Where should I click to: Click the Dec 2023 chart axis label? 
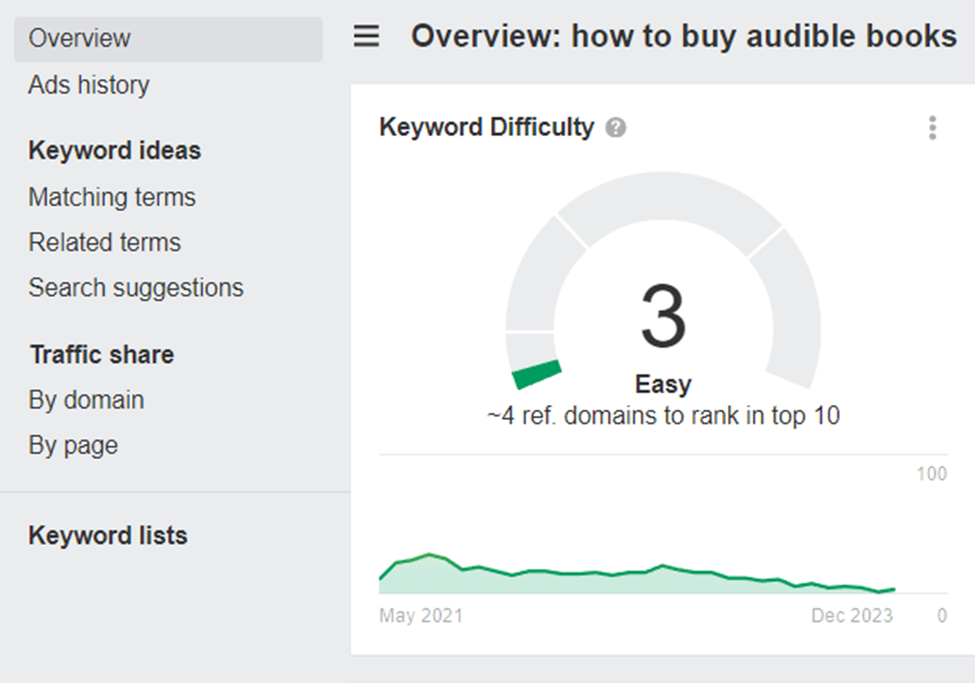[852, 616]
